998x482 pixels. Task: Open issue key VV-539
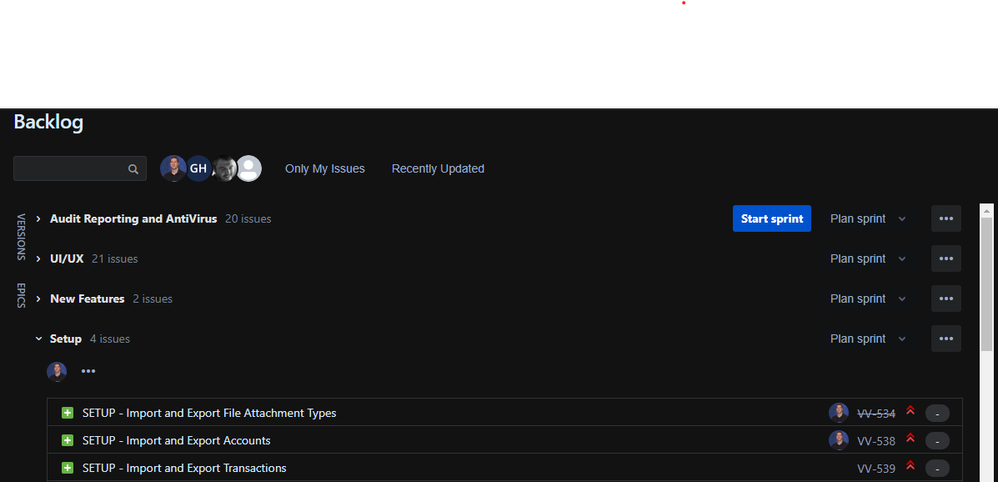[x=876, y=469]
